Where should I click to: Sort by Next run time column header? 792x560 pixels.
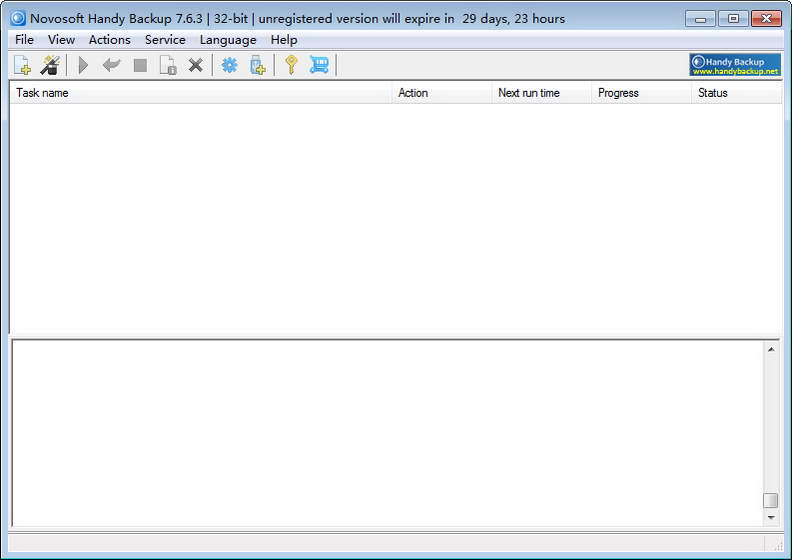[x=541, y=93]
